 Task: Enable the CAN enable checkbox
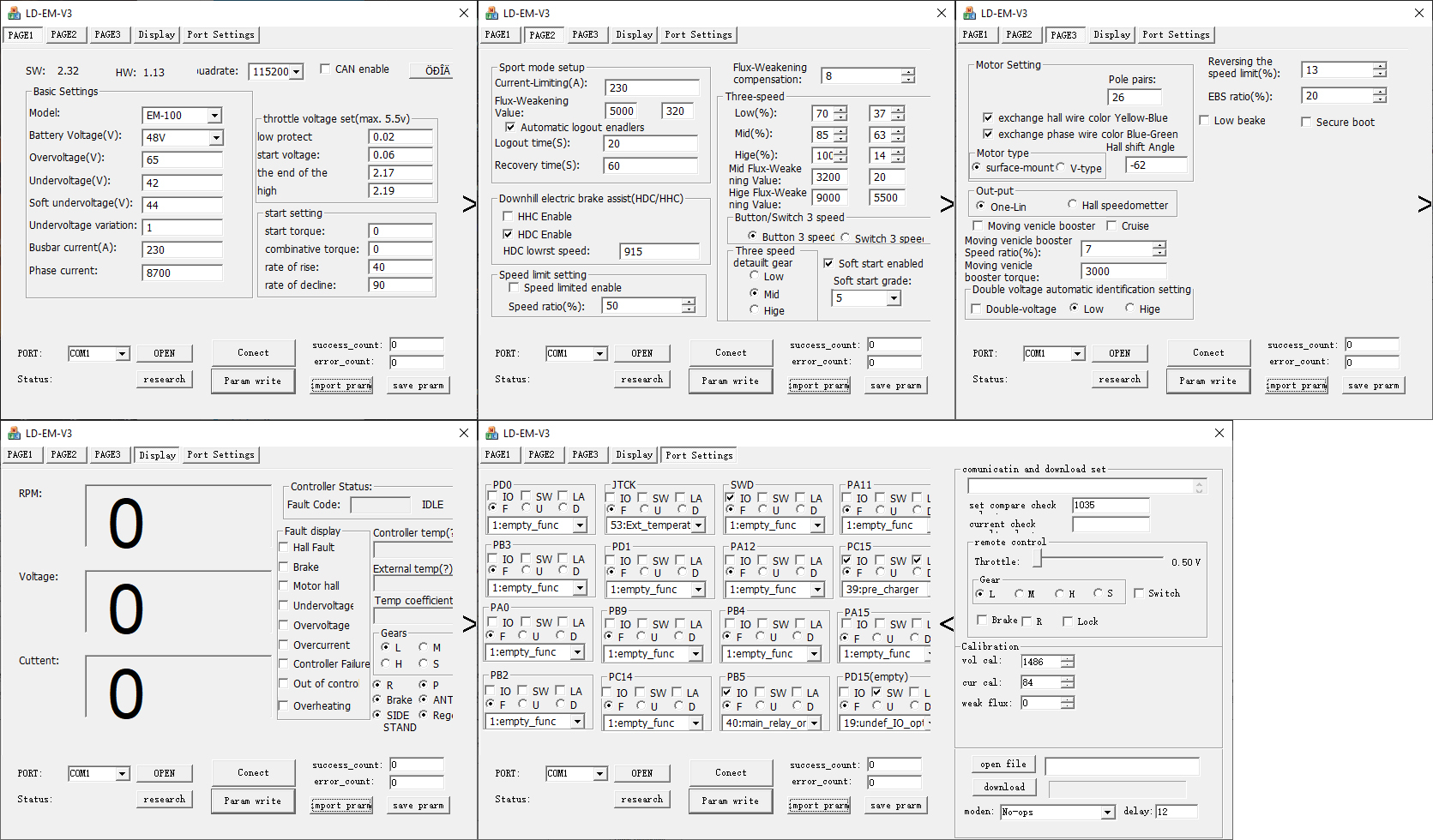point(325,69)
